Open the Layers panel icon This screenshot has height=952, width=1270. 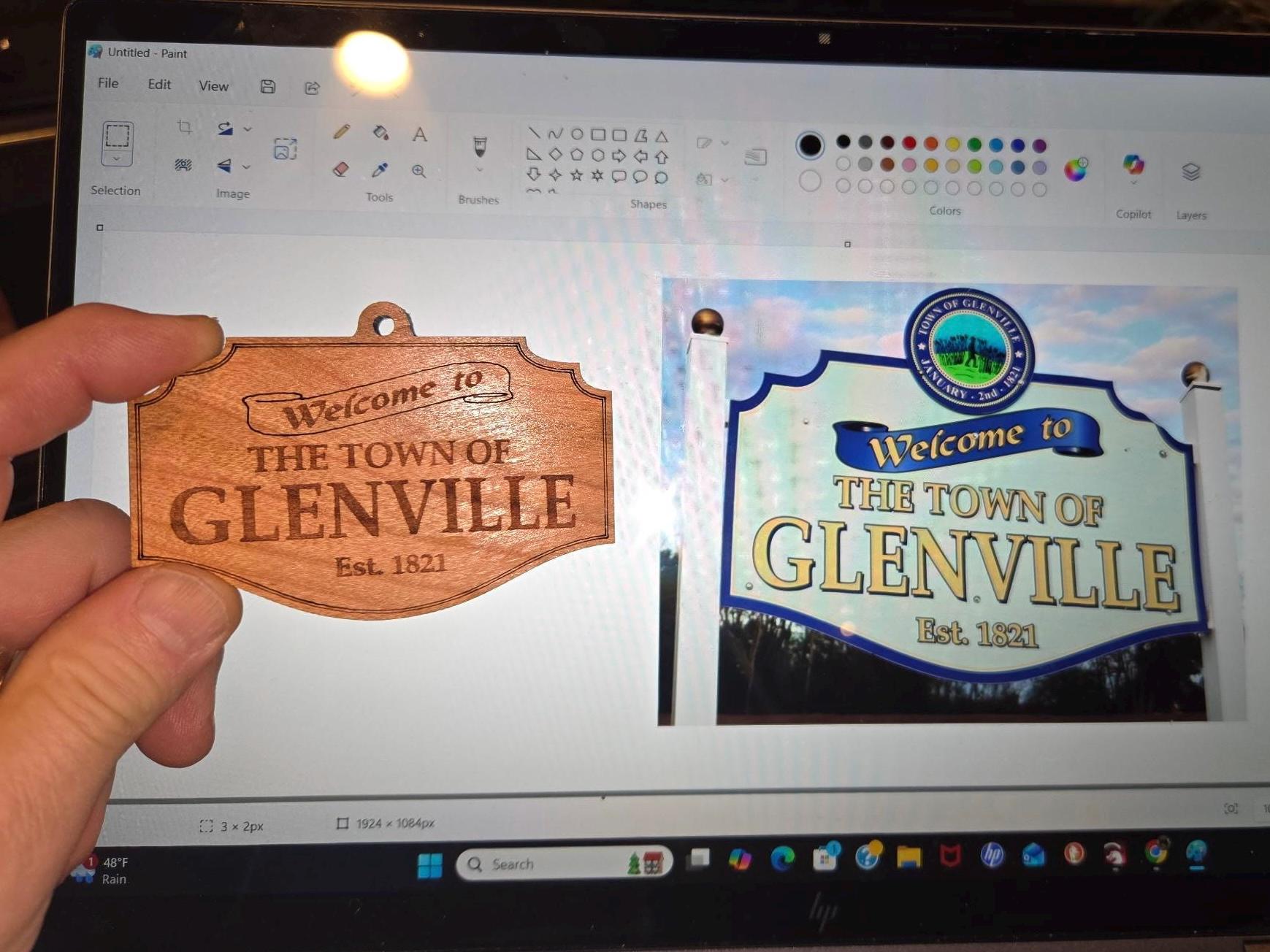[x=1191, y=172]
